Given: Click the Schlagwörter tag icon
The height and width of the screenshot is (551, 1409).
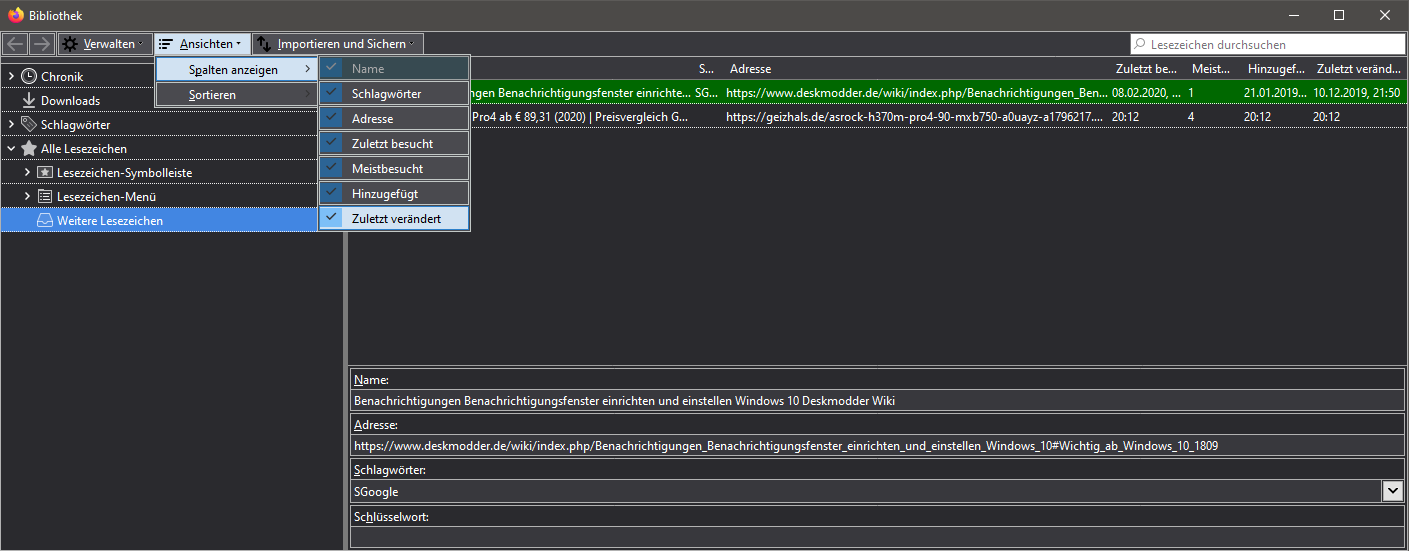Looking at the screenshot, I should (x=29, y=125).
